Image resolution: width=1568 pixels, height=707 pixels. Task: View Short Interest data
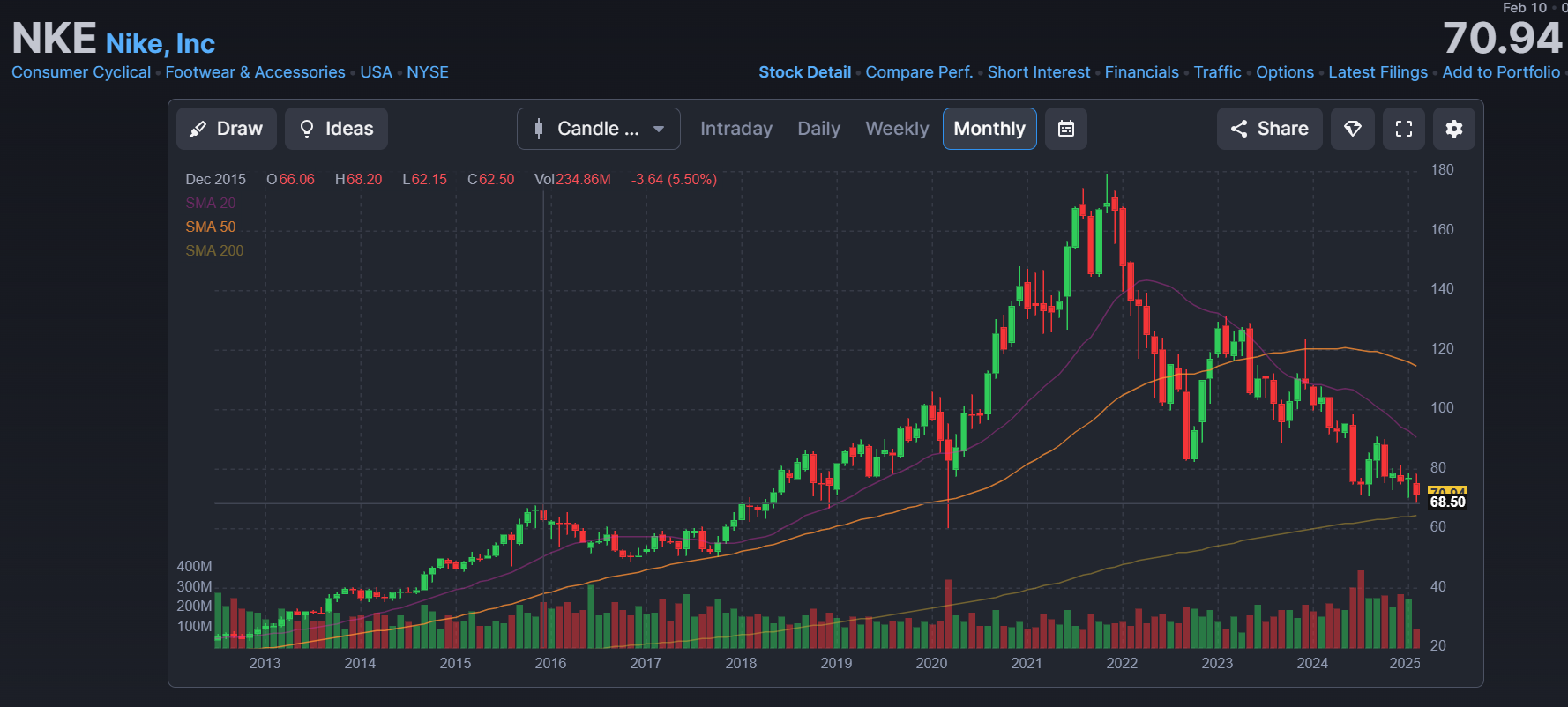pos(1039,72)
